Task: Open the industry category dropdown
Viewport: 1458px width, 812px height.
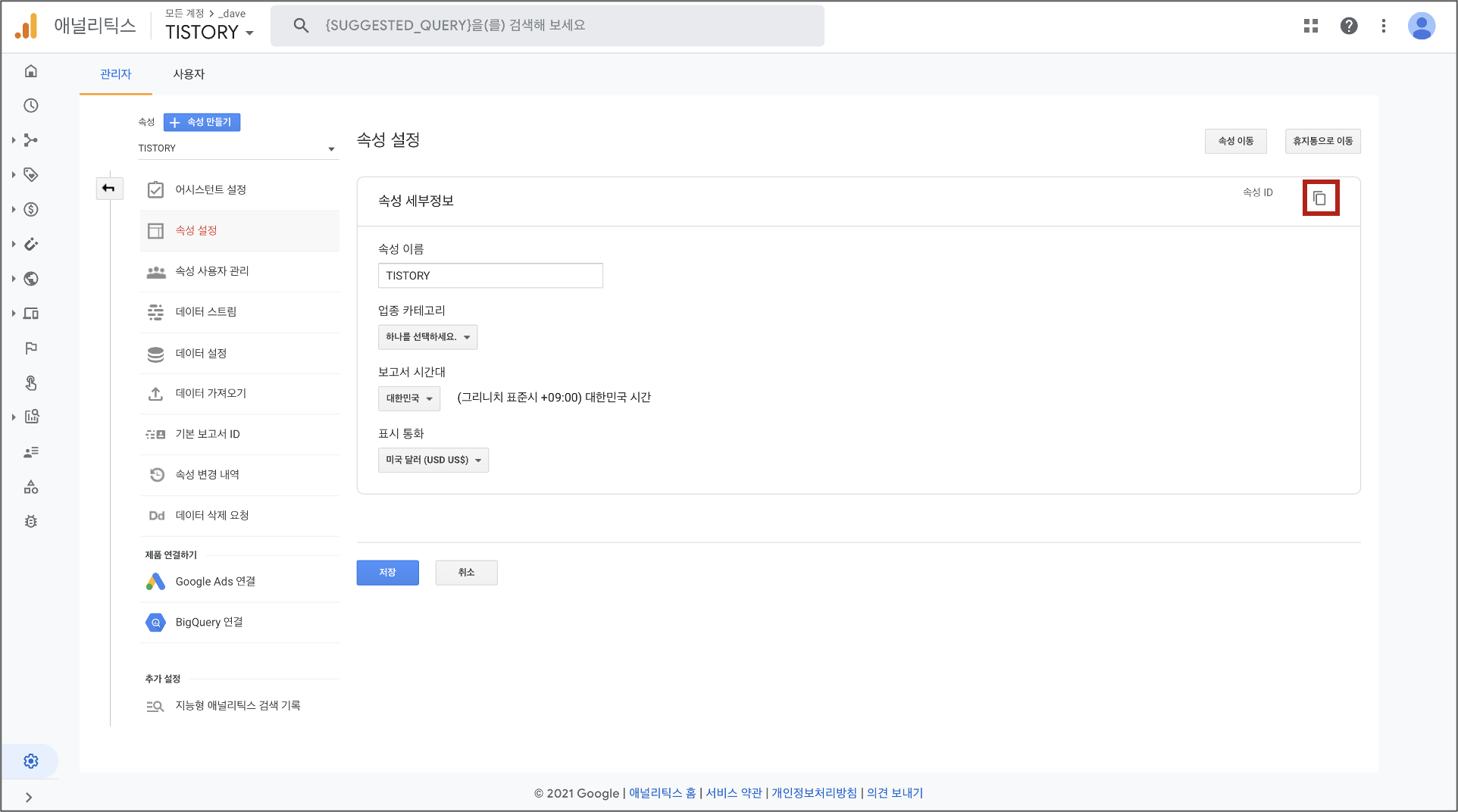Action: click(x=427, y=337)
